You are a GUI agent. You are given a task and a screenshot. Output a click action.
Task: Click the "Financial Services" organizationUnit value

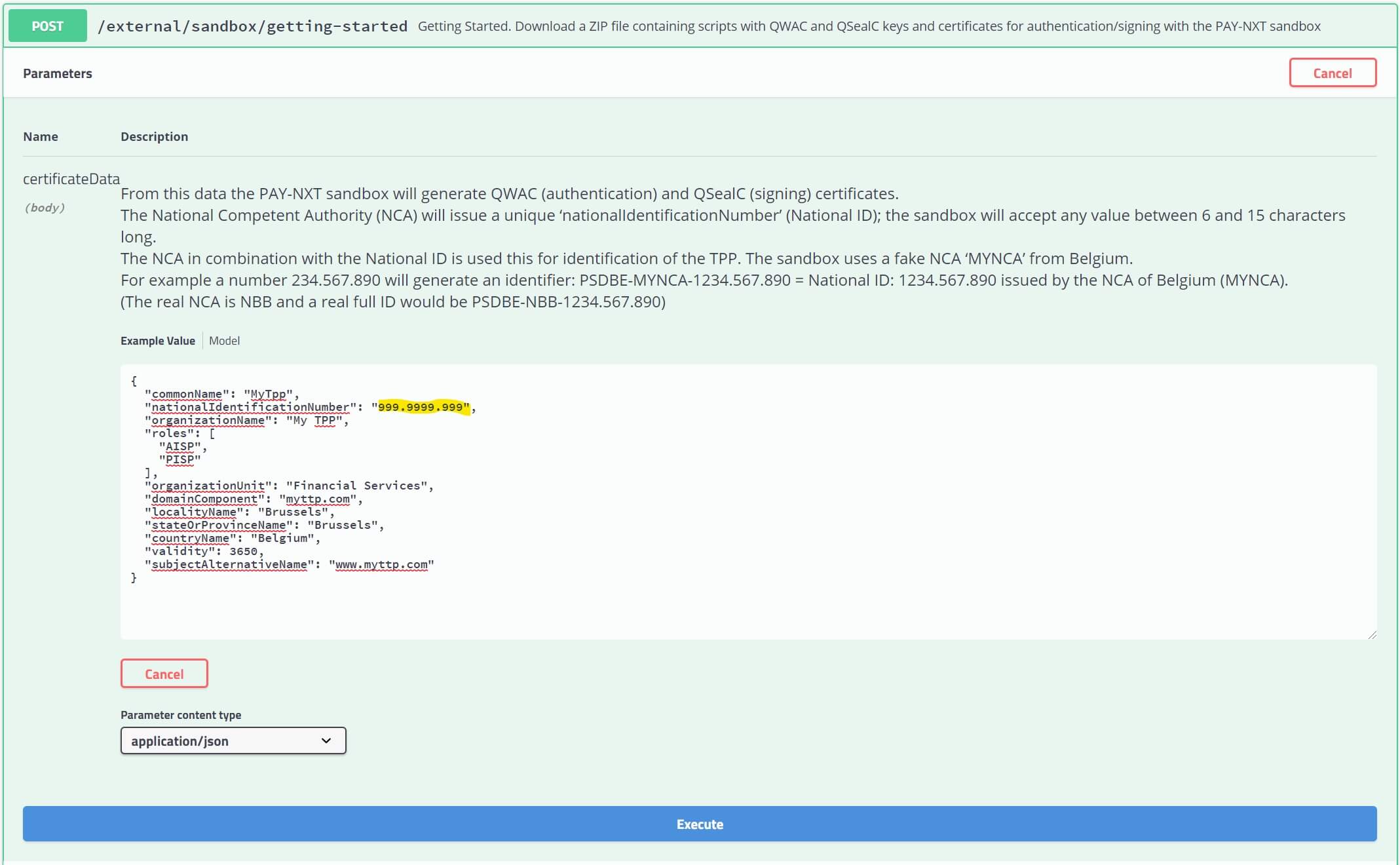[356, 486]
